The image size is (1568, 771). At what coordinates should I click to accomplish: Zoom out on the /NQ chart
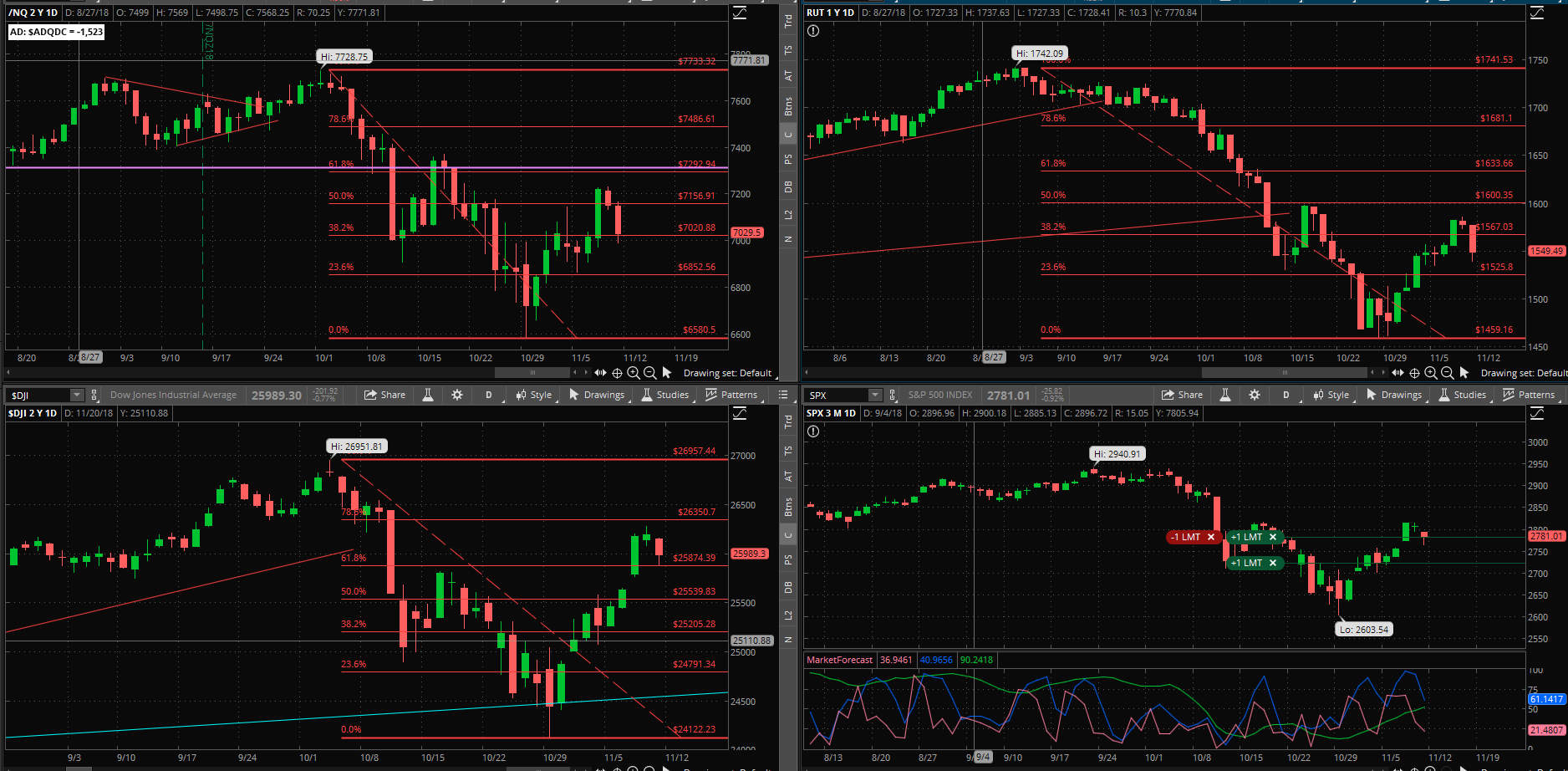pyautogui.click(x=649, y=373)
